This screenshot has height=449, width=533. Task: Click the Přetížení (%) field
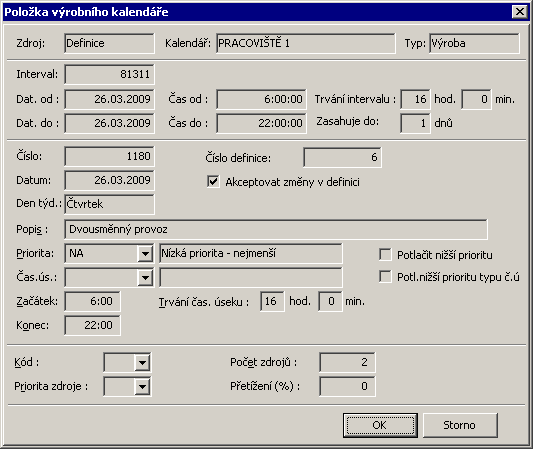click(347, 386)
